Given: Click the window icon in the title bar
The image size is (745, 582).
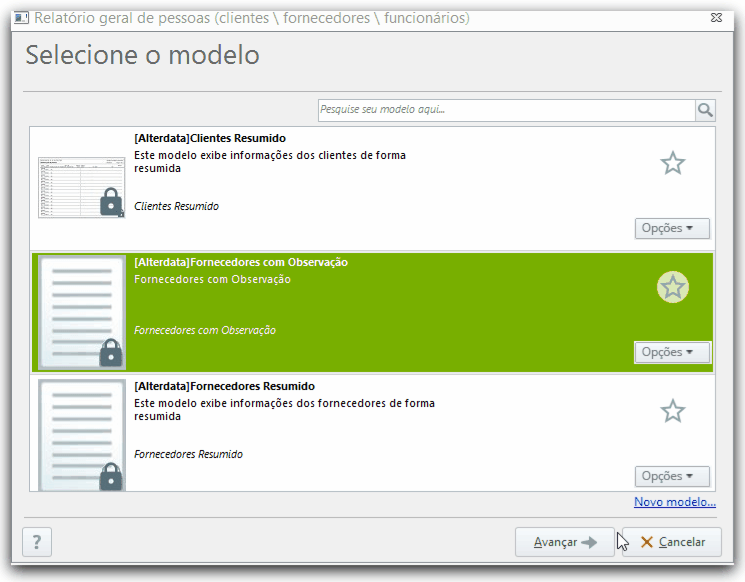Looking at the screenshot, I should (21, 18).
